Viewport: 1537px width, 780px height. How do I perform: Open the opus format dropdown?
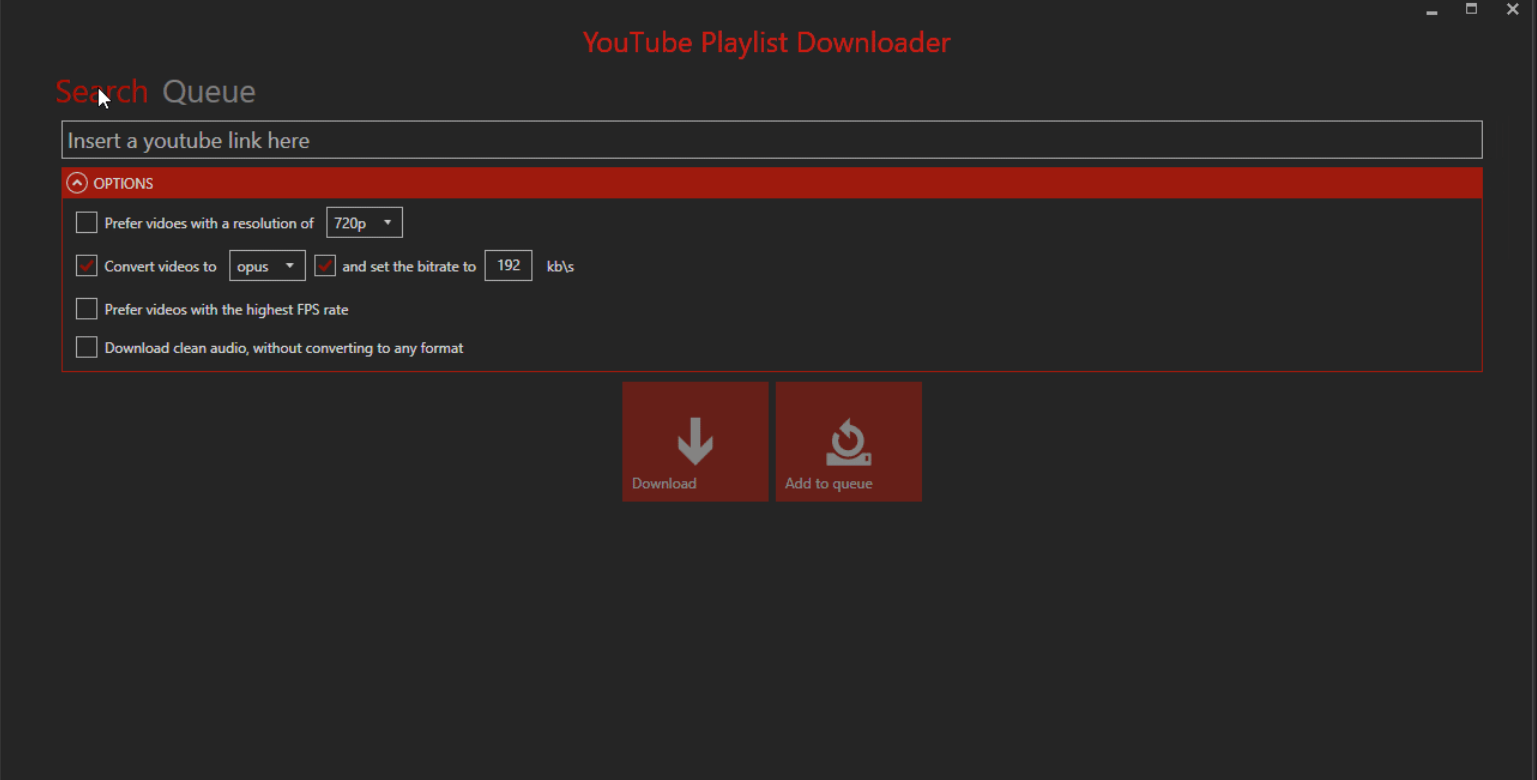[267, 266]
